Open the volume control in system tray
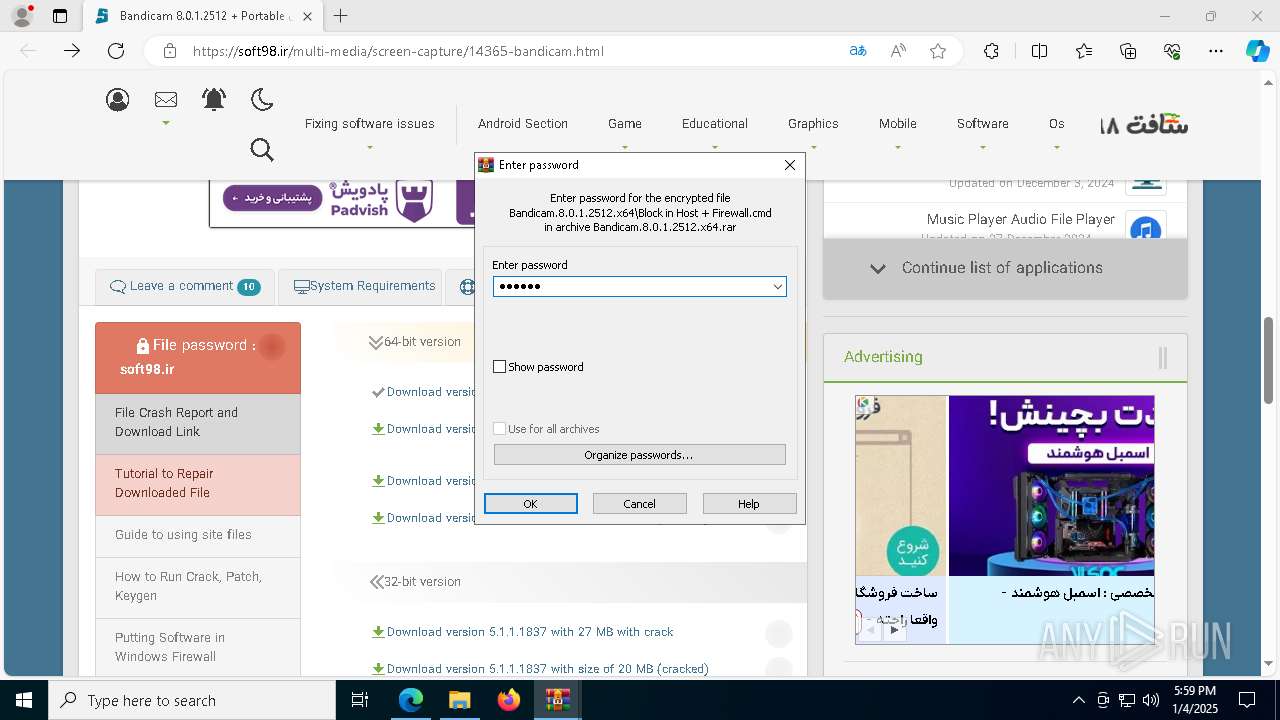Viewport: 1280px width, 720px height. 1151,700
